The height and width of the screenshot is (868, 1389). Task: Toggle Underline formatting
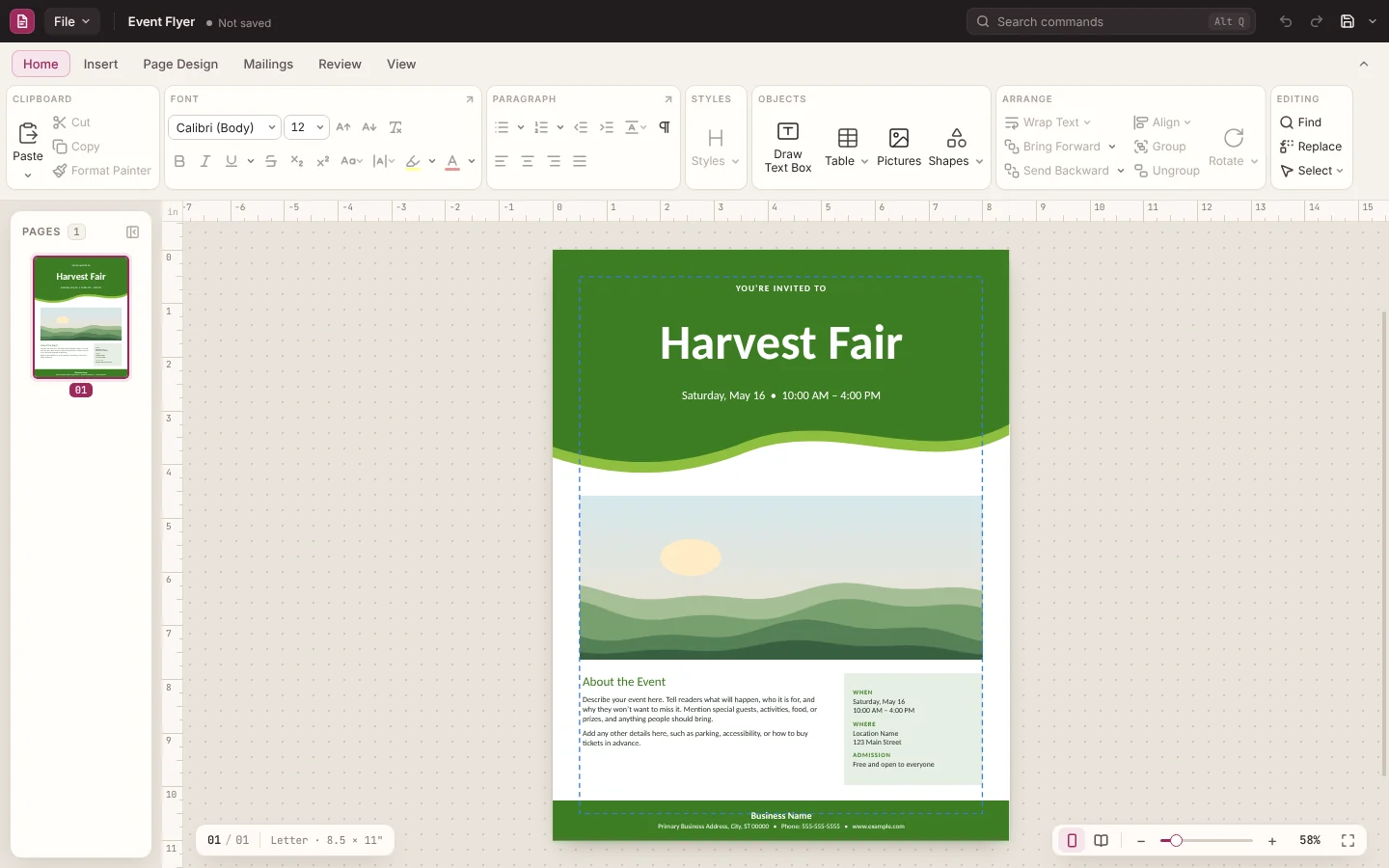coord(231,161)
